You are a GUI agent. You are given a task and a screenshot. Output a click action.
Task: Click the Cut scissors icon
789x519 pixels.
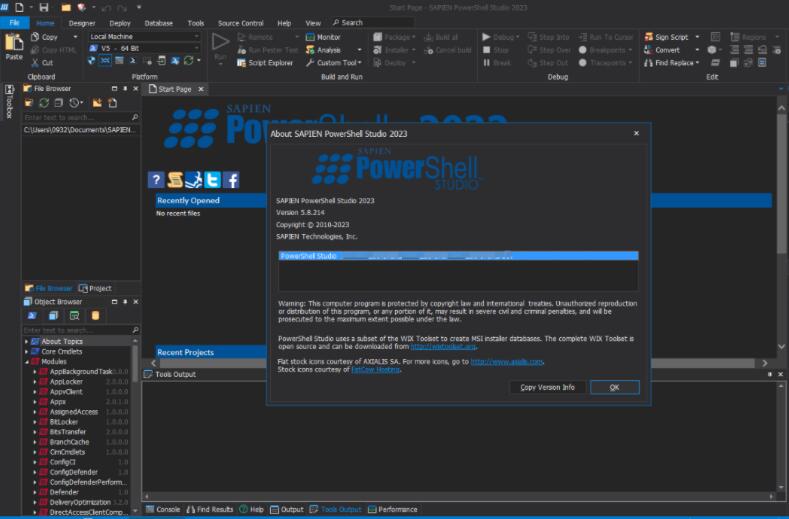[x=35, y=62]
